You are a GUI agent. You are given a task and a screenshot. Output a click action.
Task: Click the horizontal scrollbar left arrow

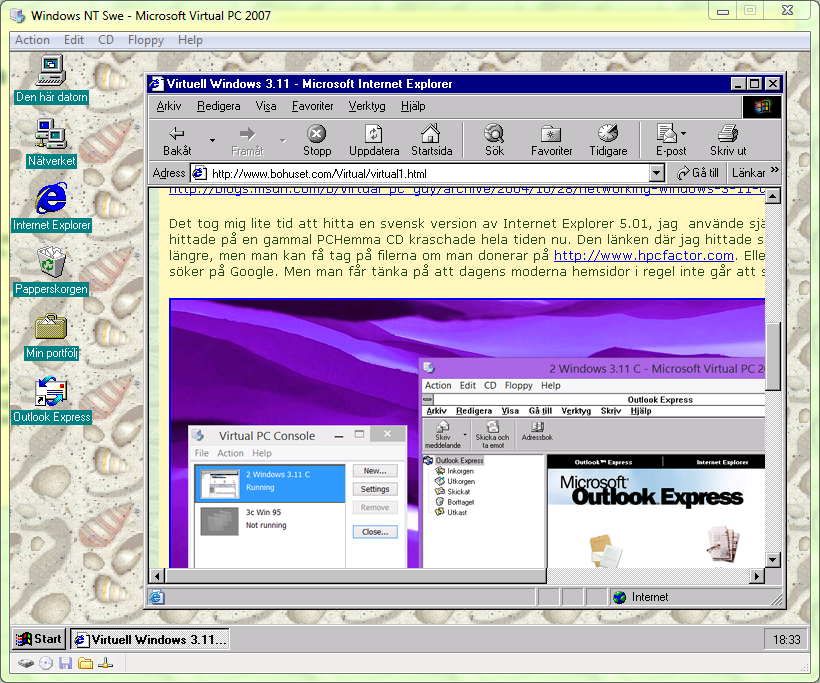point(157,576)
